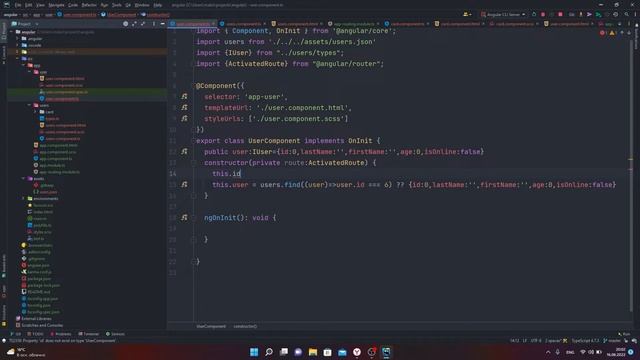640x360 pixels.
Task: Open Project panel options (three dots)
Action: pyautogui.click(x=153, y=24)
